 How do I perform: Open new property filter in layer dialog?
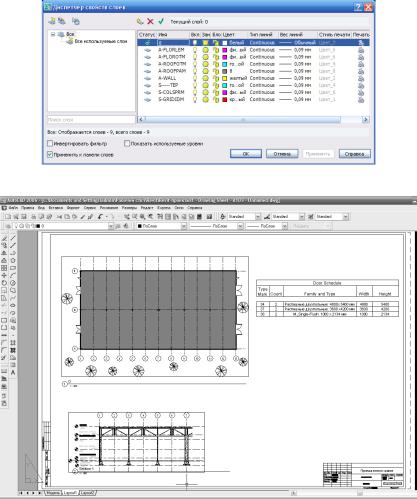(x=52, y=21)
